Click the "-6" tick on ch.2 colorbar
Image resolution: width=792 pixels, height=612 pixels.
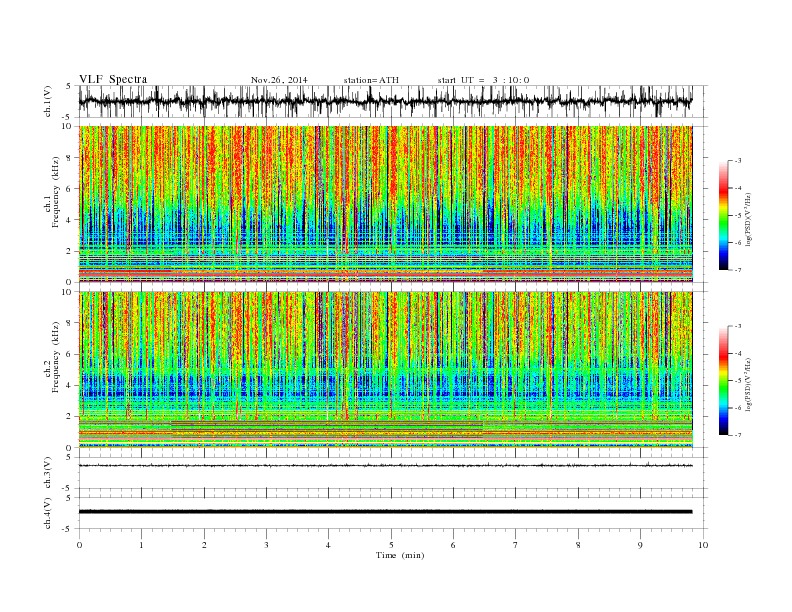(x=738, y=408)
